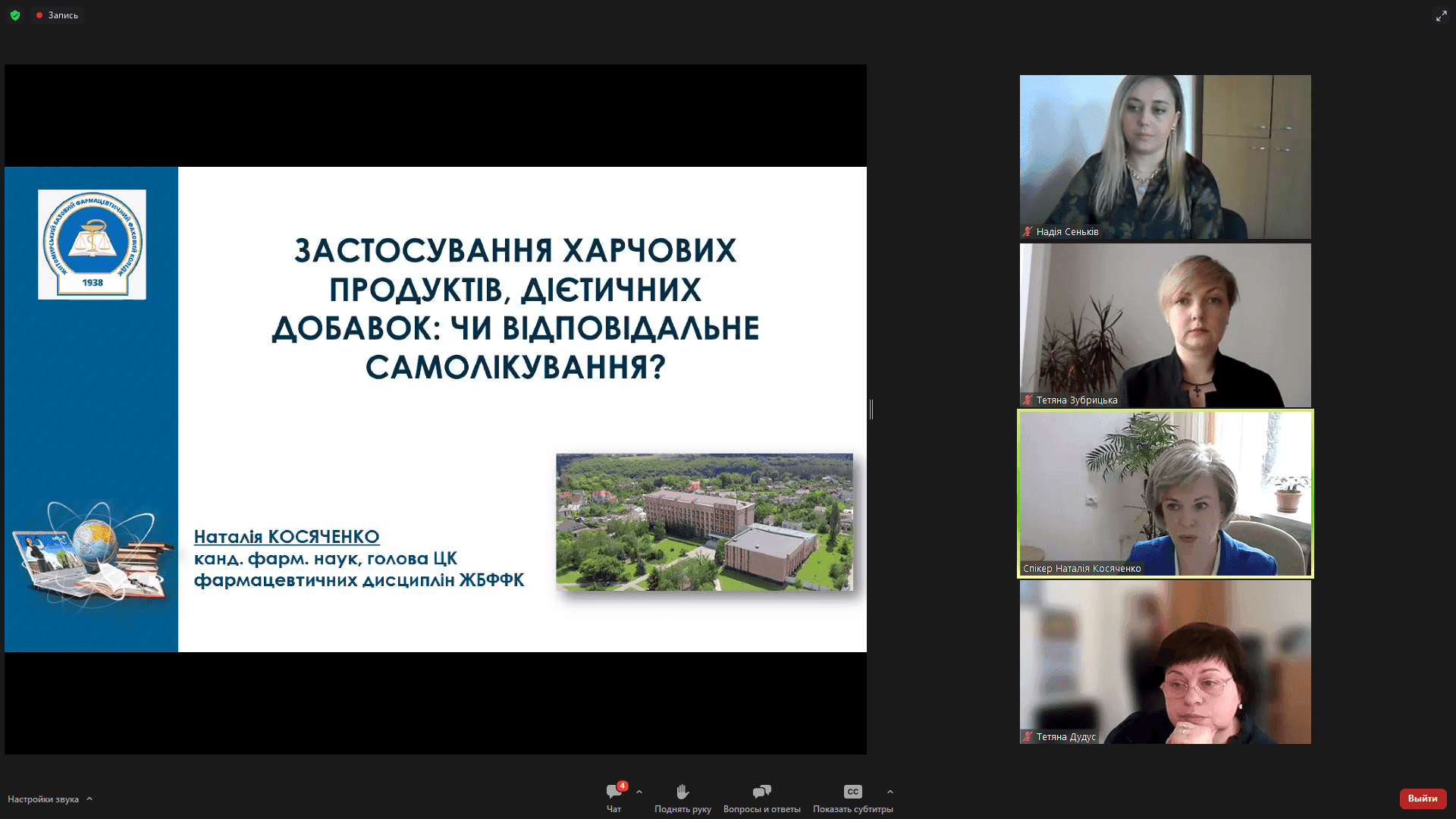Click the laptop and globe illustration
The height and width of the screenshot is (819, 1456).
pyautogui.click(x=91, y=554)
